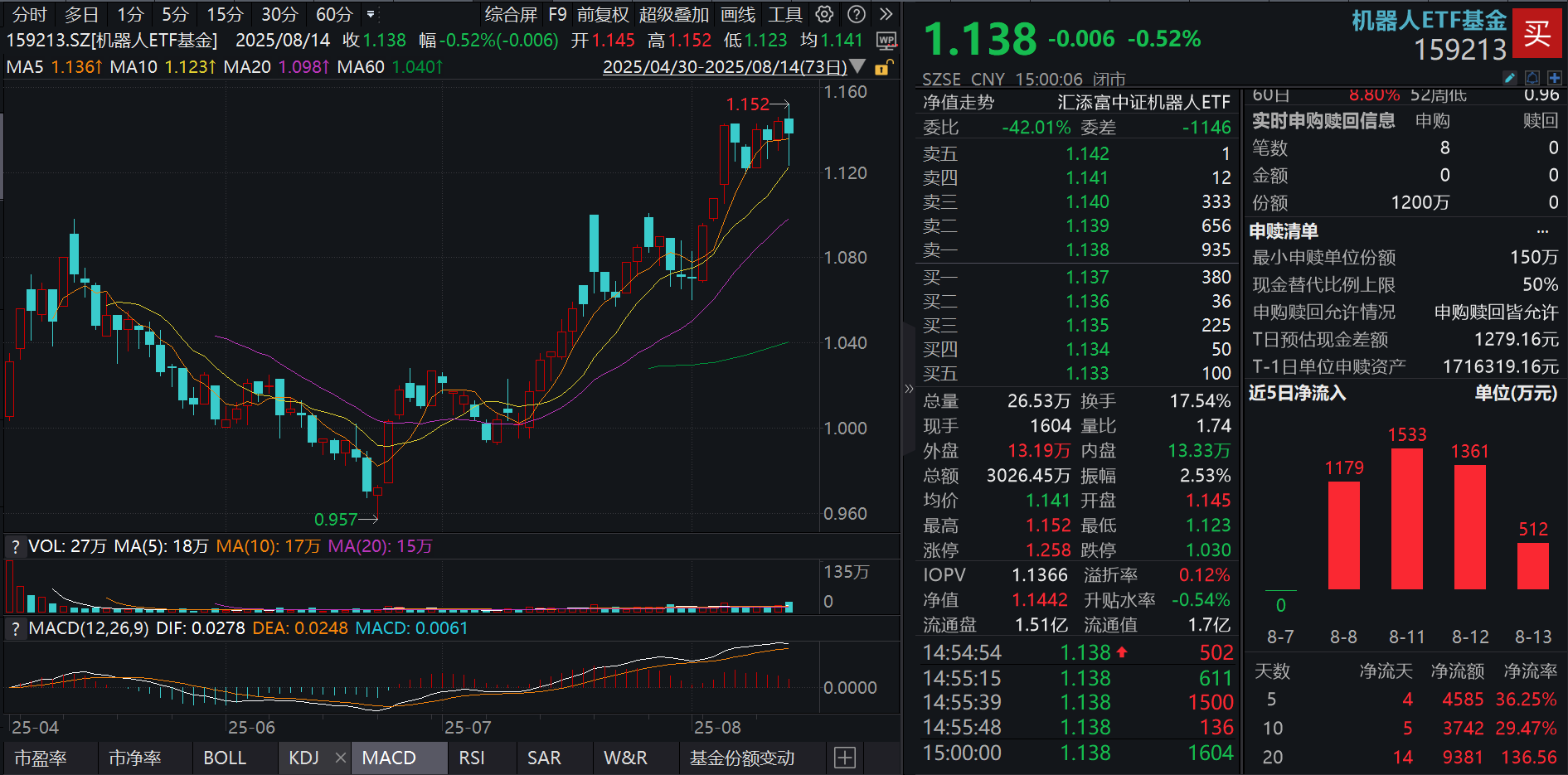Add stock to watchlist with plus icon
Screen dimensions: 1568x775
[x=1554, y=78]
